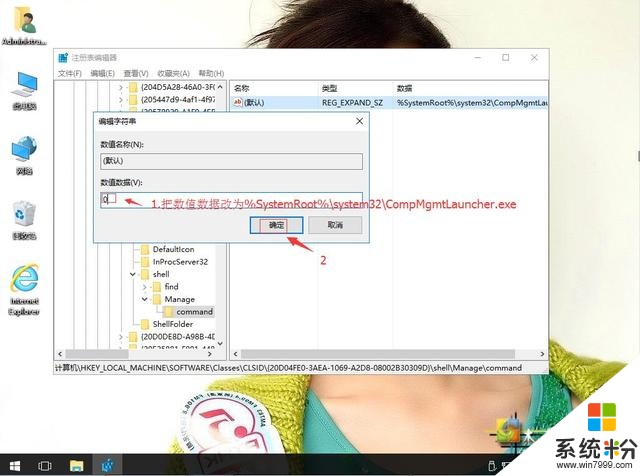Image resolution: width=640 pixels, height=476 pixels.
Task: Click values pane scroll left arrow
Action: (x=236, y=354)
